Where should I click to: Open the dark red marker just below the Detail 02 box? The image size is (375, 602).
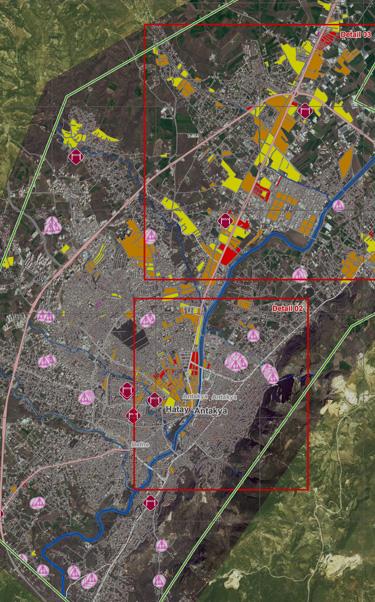[x=150, y=503]
